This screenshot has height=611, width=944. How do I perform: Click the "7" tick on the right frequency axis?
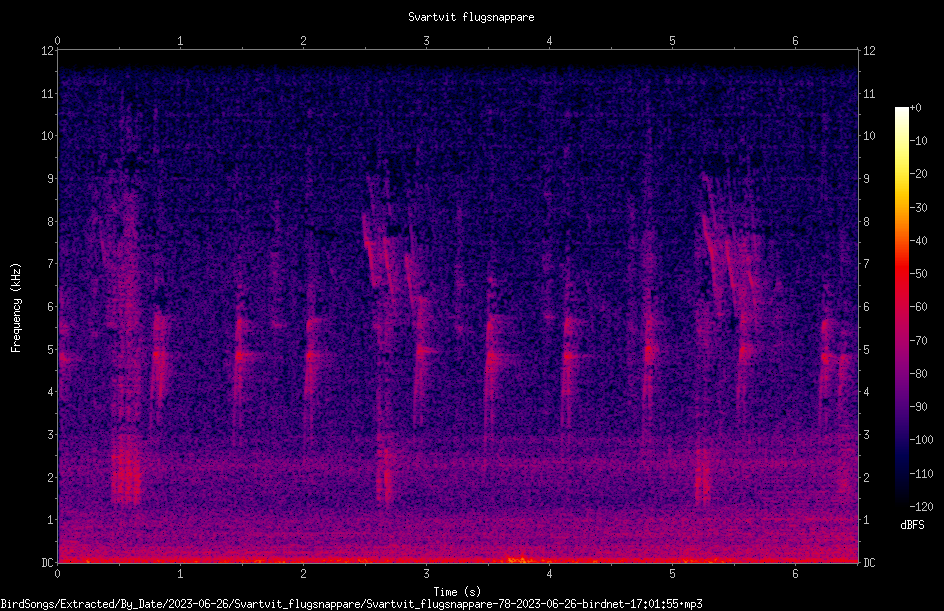[x=866, y=264]
